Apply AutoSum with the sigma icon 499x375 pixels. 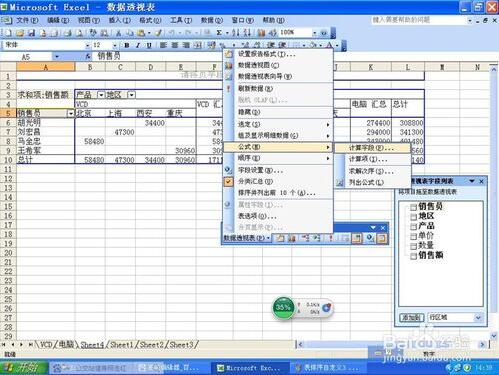pos(219,33)
